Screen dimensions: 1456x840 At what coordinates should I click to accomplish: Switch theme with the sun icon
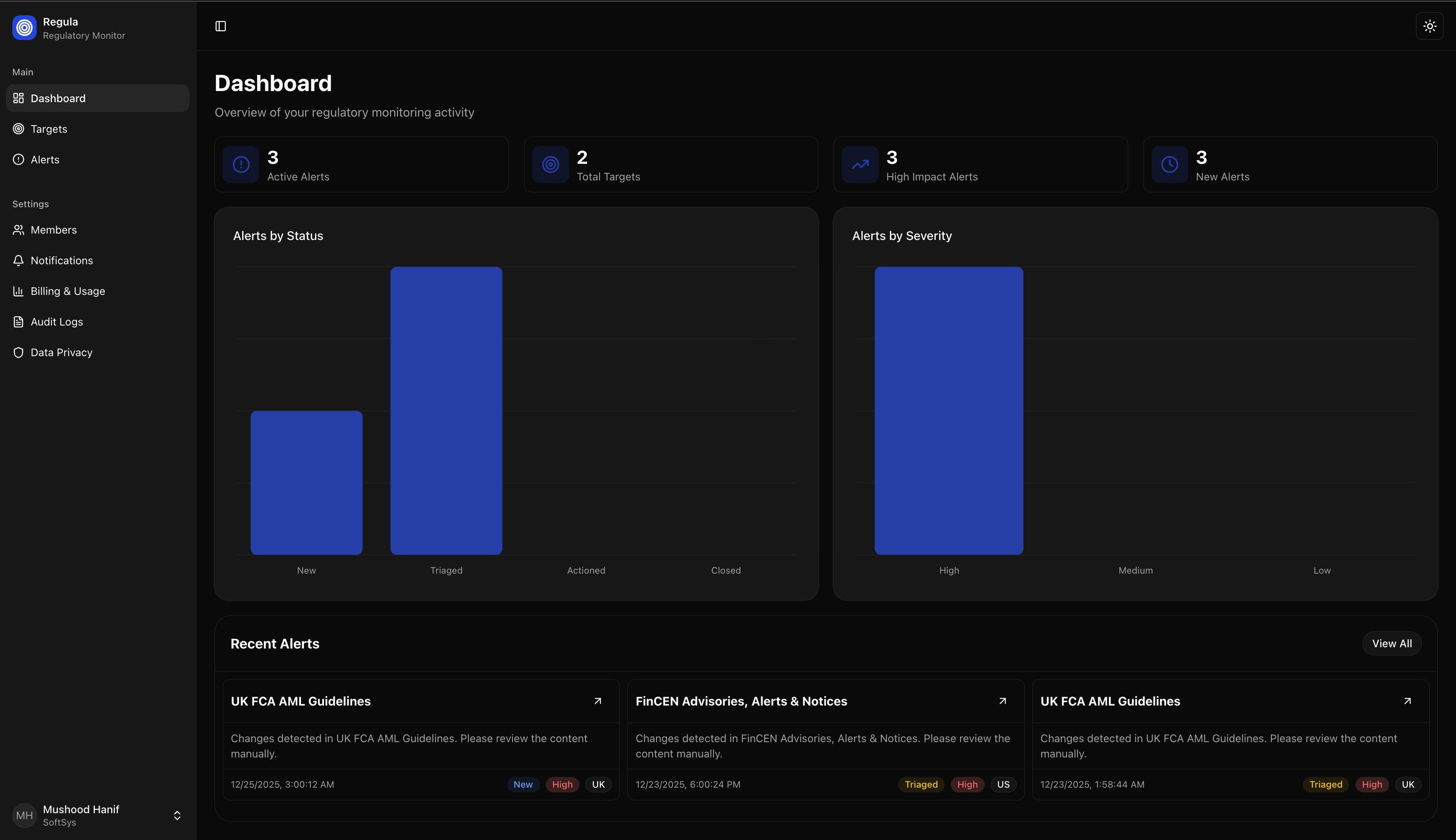(x=1429, y=26)
